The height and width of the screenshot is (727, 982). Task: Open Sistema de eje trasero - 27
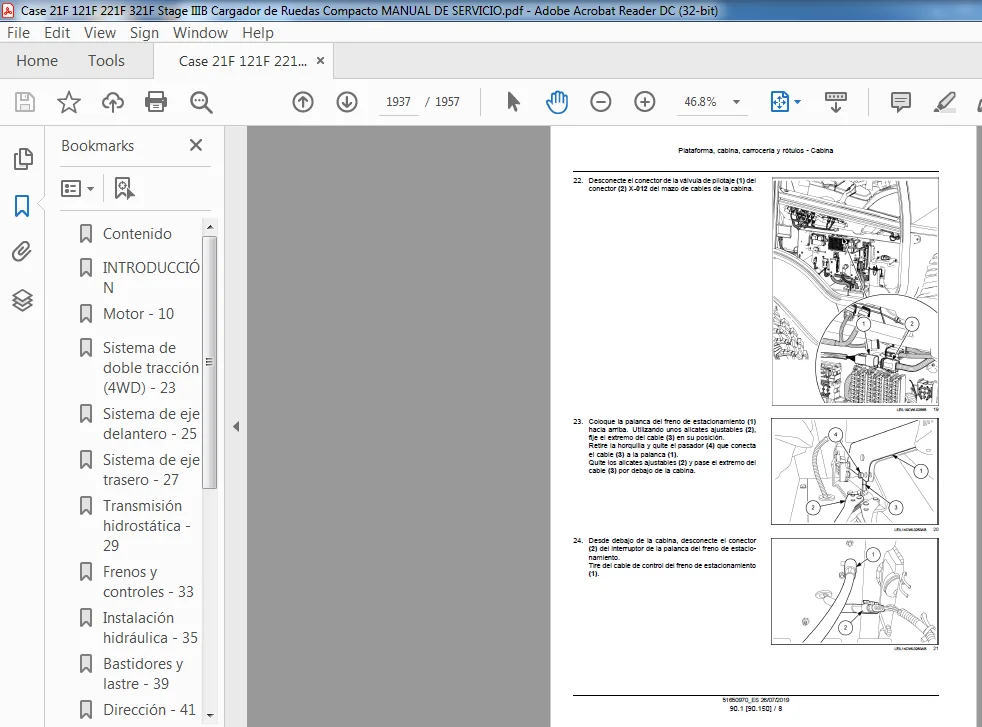coord(151,470)
